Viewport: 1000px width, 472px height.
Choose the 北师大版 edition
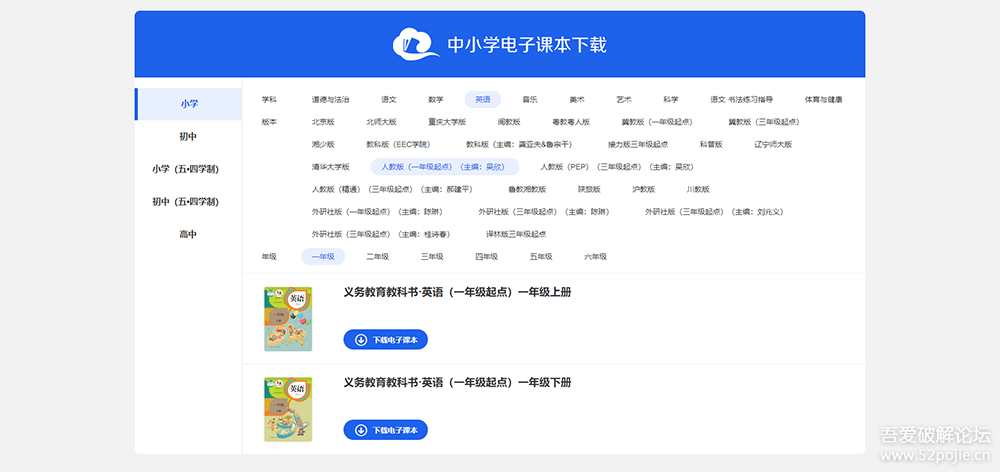tap(381, 122)
